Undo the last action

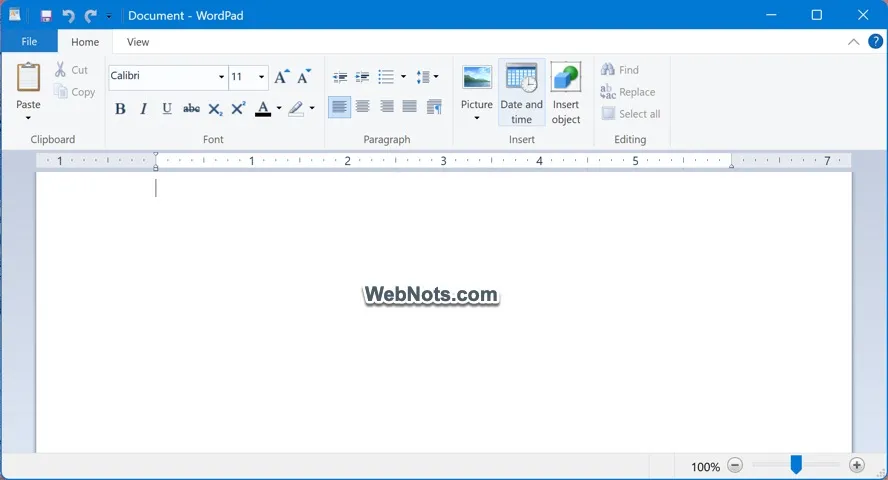(69, 16)
